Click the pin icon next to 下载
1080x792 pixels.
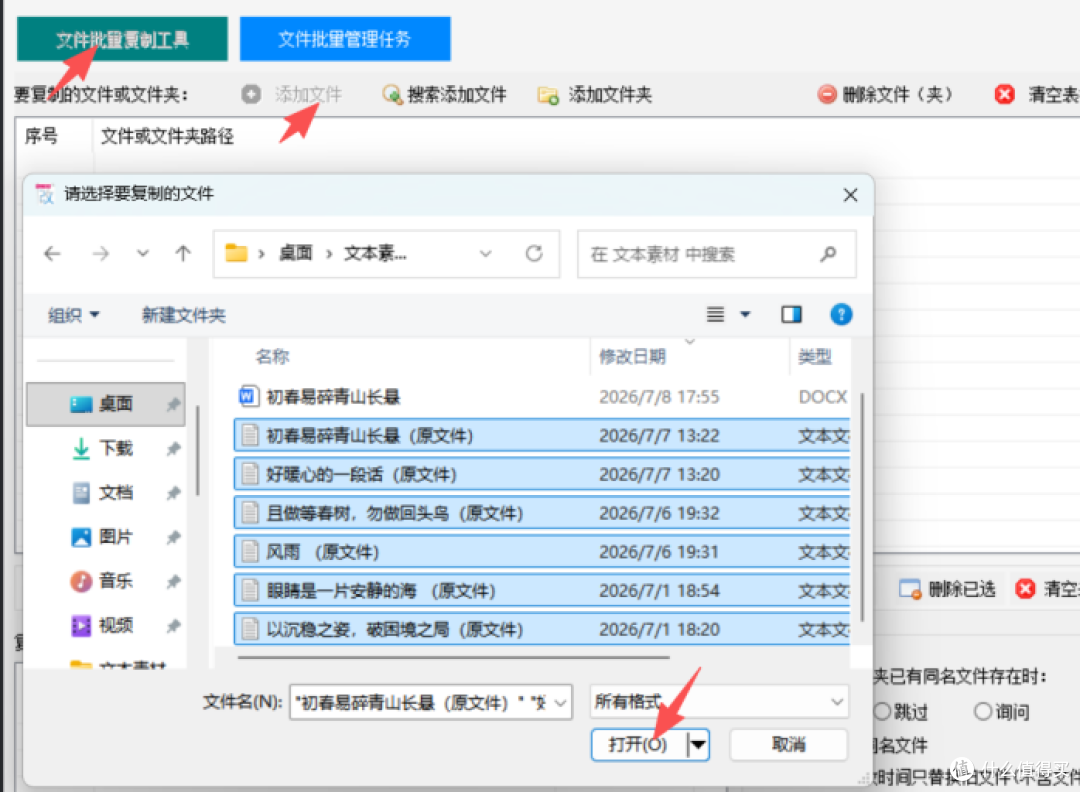(x=173, y=449)
